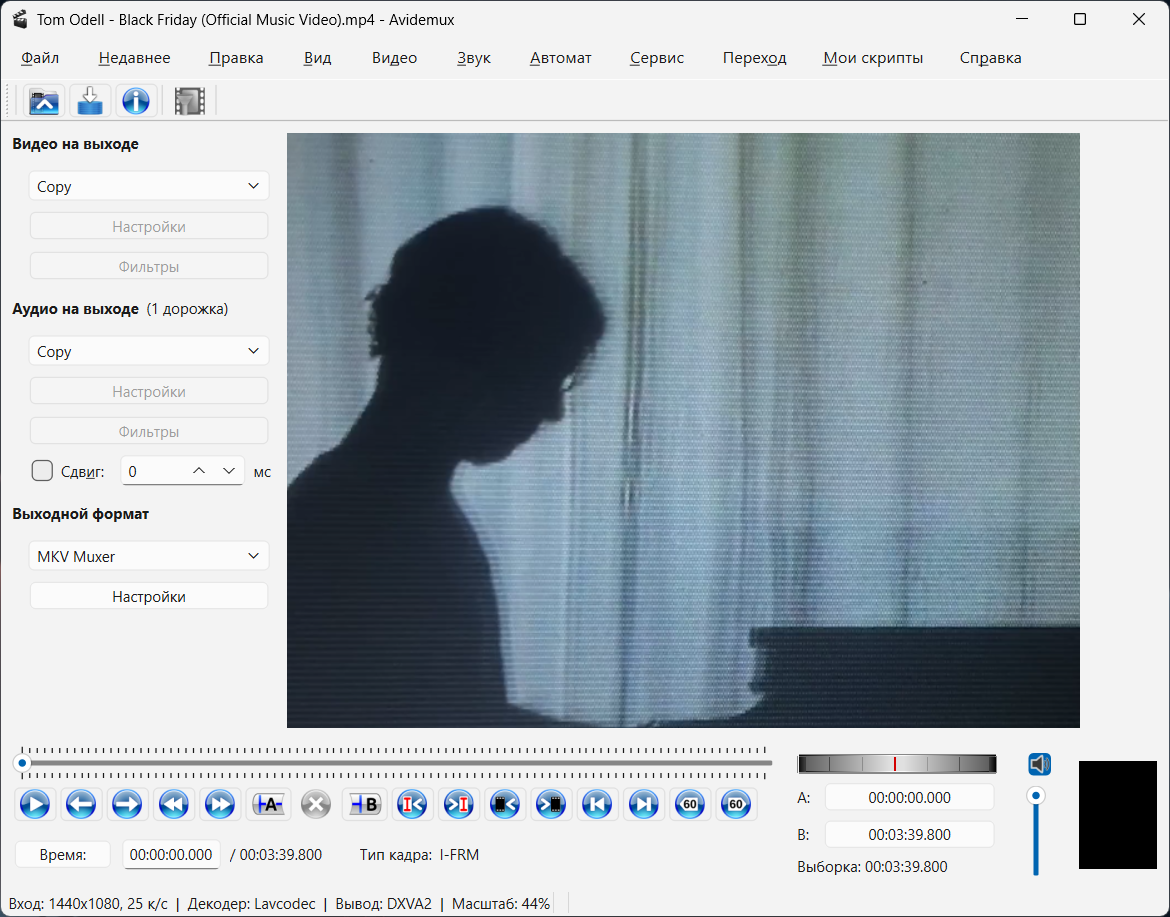Set end marker B

tap(364, 804)
